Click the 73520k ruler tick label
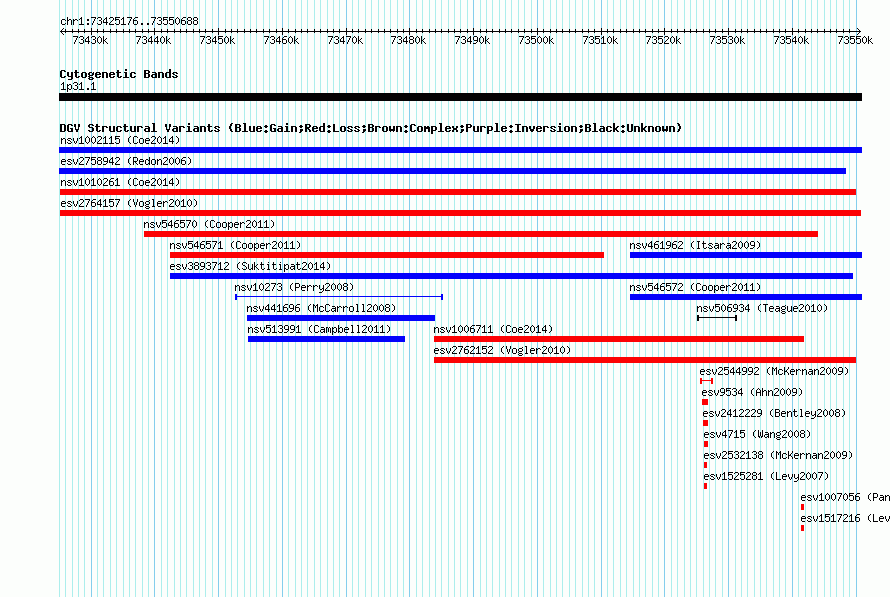Viewport: 890px width, 597px height. point(664,40)
